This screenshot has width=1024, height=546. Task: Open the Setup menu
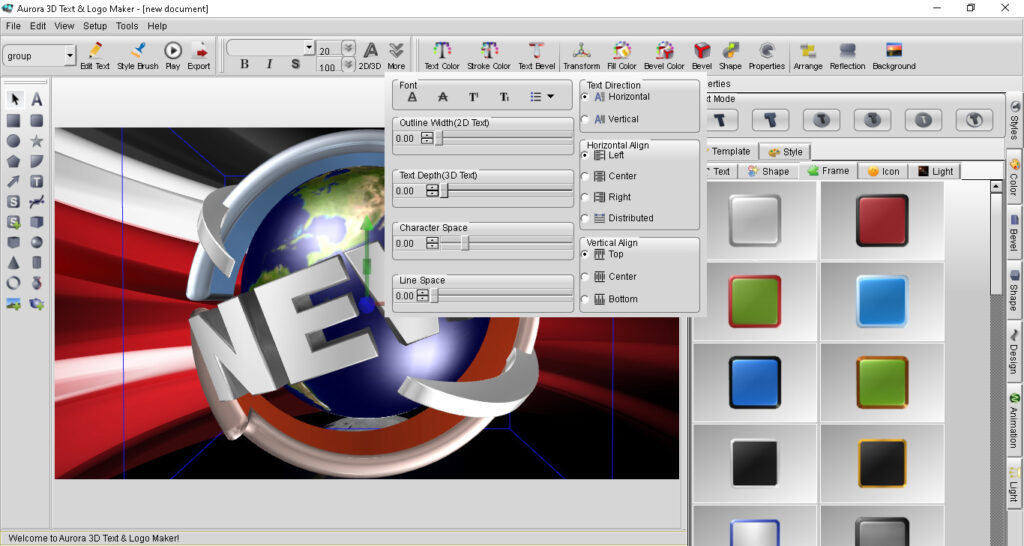point(95,26)
